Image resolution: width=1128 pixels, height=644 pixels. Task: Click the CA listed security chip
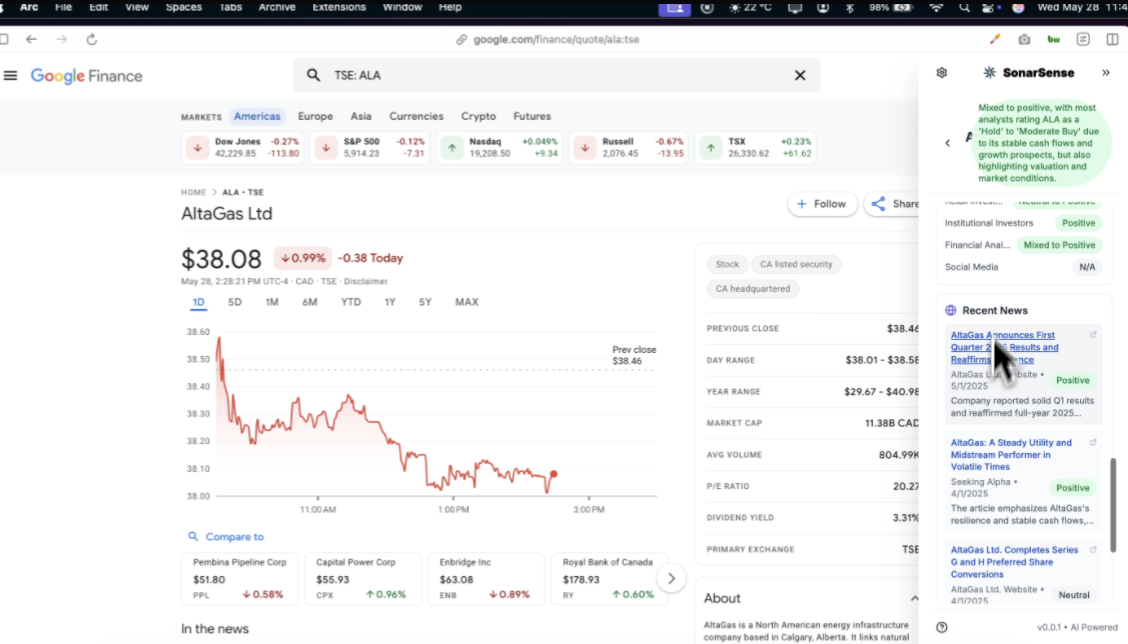[796, 264]
